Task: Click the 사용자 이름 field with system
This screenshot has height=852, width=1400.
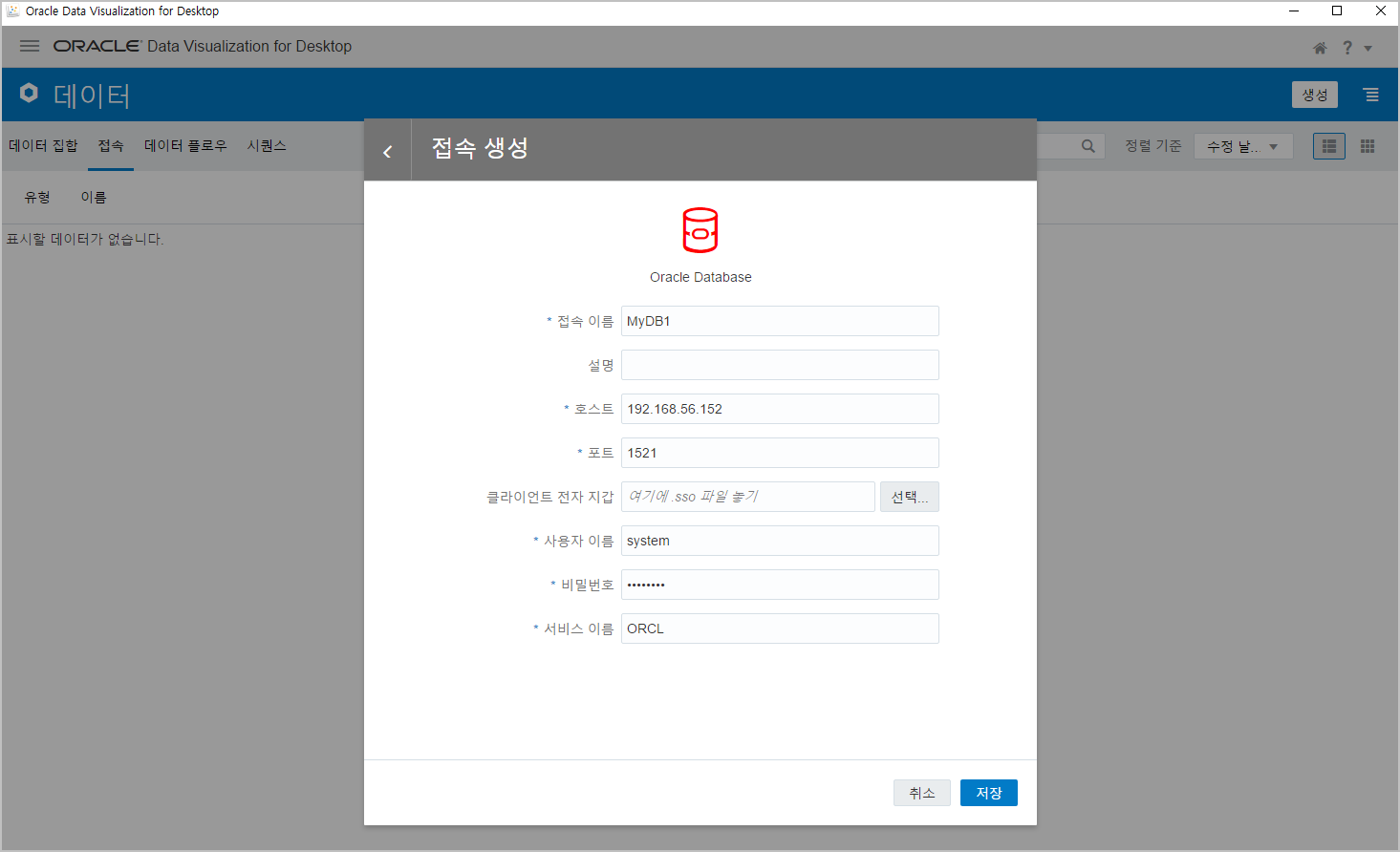Action: [780, 541]
